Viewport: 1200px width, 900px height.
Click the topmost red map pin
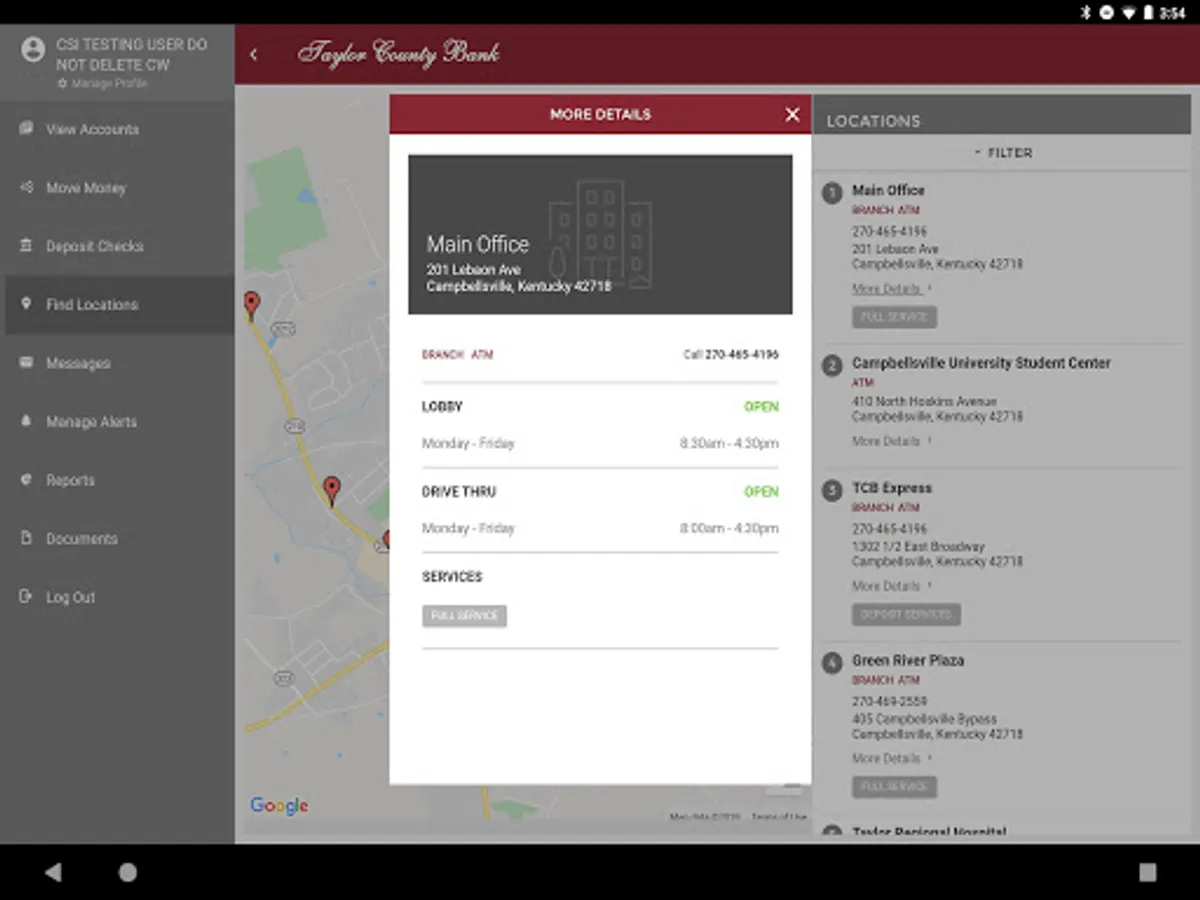click(252, 305)
